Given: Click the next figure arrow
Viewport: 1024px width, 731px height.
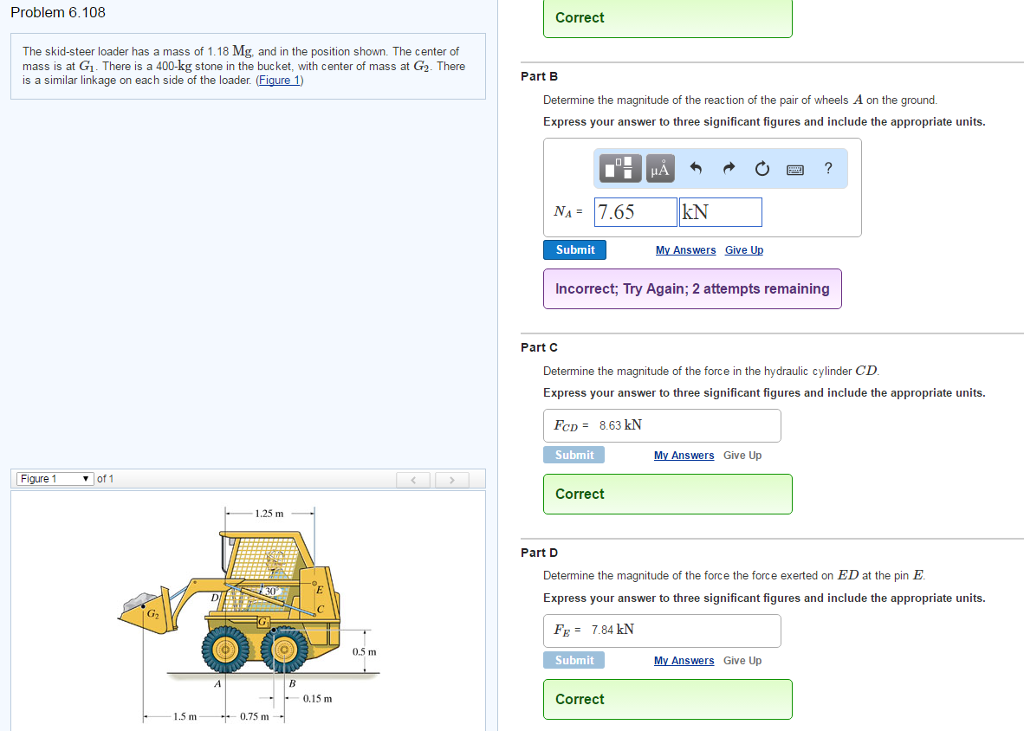Looking at the screenshot, I should tap(452, 480).
